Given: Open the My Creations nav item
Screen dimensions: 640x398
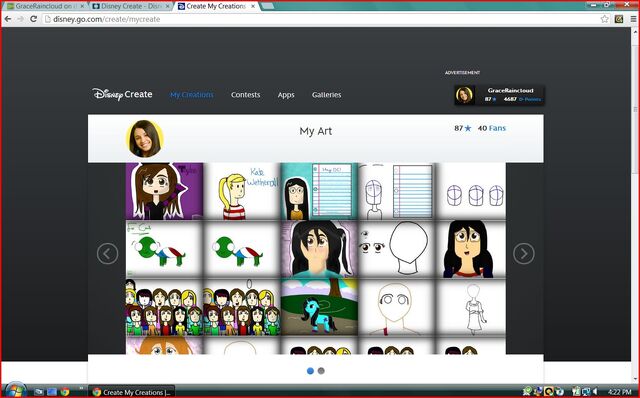Looking at the screenshot, I should point(192,95).
